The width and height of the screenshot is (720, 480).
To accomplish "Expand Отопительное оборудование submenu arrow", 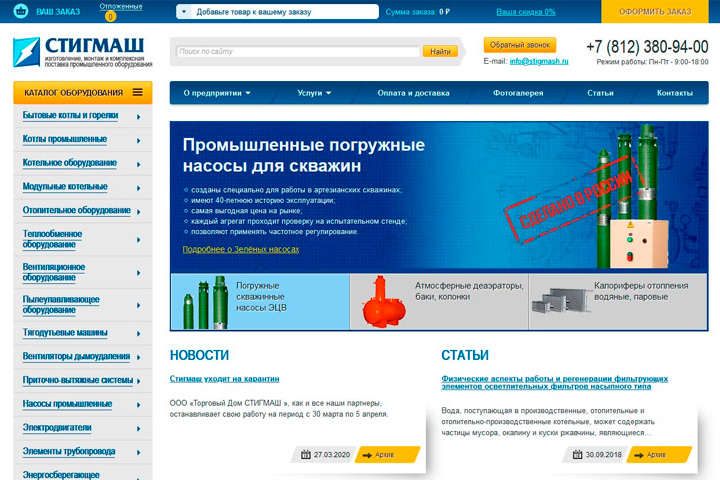I will tap(138, 212).
